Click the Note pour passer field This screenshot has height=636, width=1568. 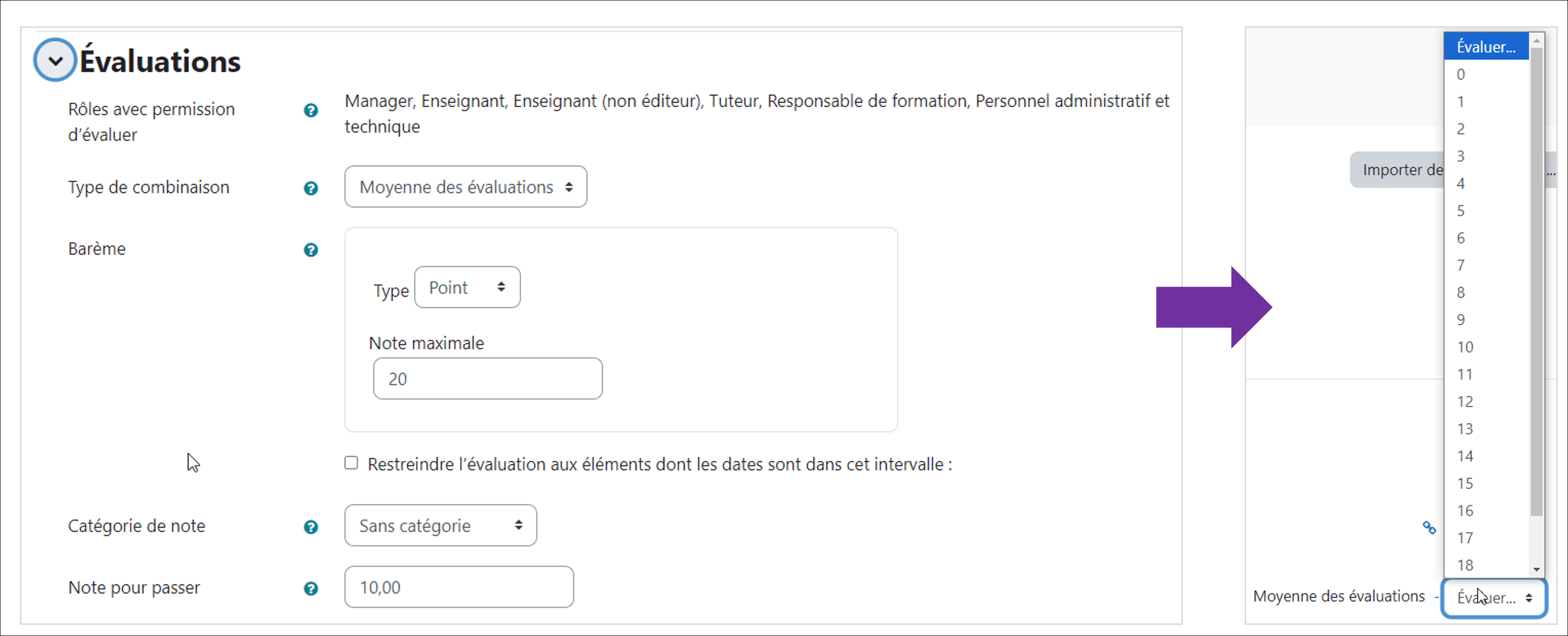[459, 587]
